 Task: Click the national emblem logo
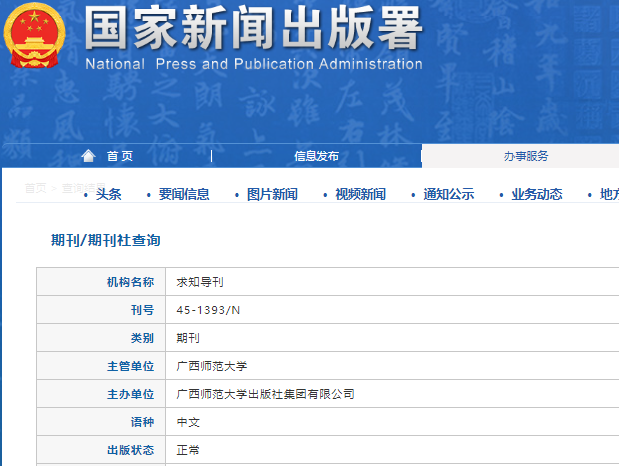34,35
